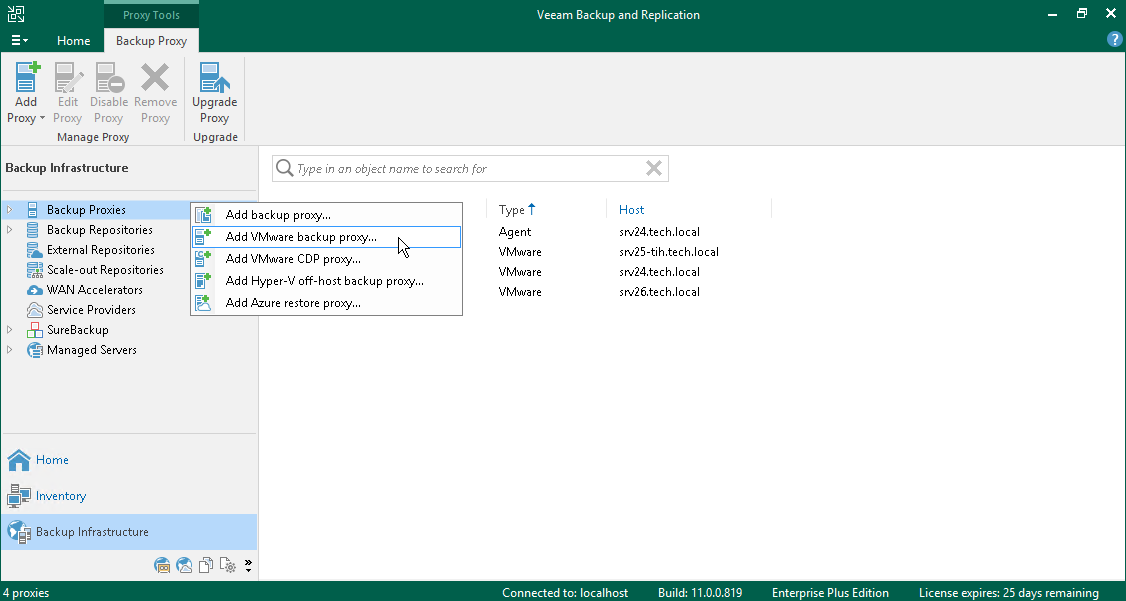Open the main hamburger menu dropdown
Screen dimensions: 1126x601
point(19,41)
